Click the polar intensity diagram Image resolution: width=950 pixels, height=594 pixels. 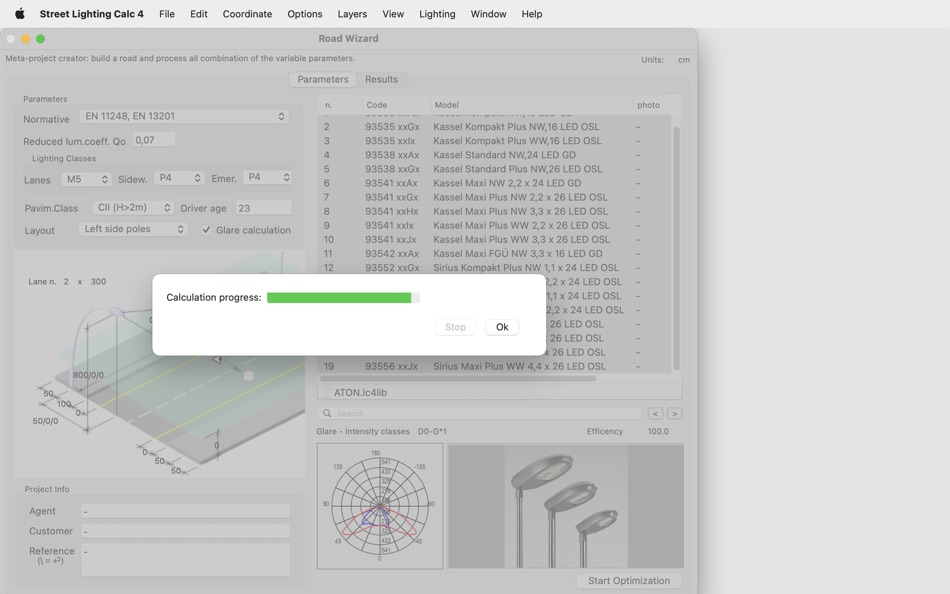coord(380,506)
